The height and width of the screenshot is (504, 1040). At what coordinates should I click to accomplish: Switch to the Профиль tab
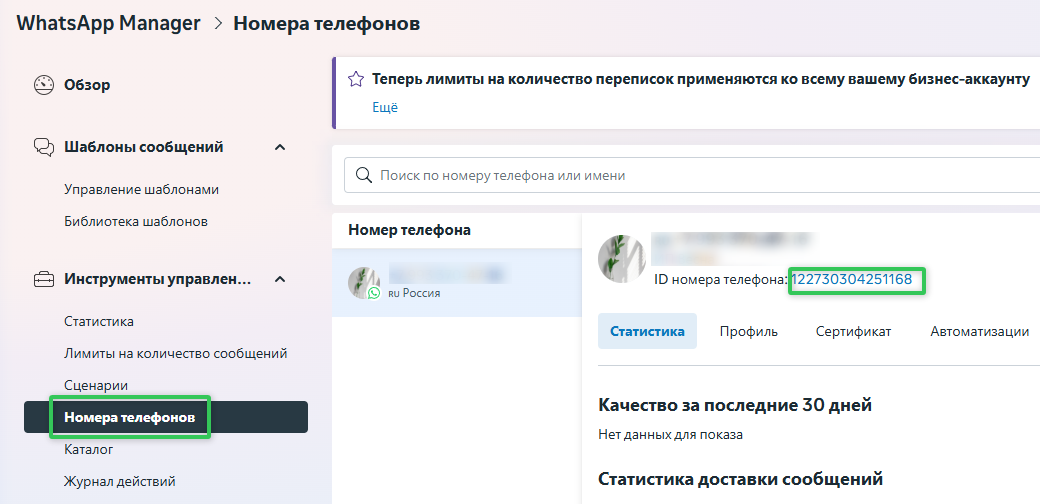tap(748, 331)
